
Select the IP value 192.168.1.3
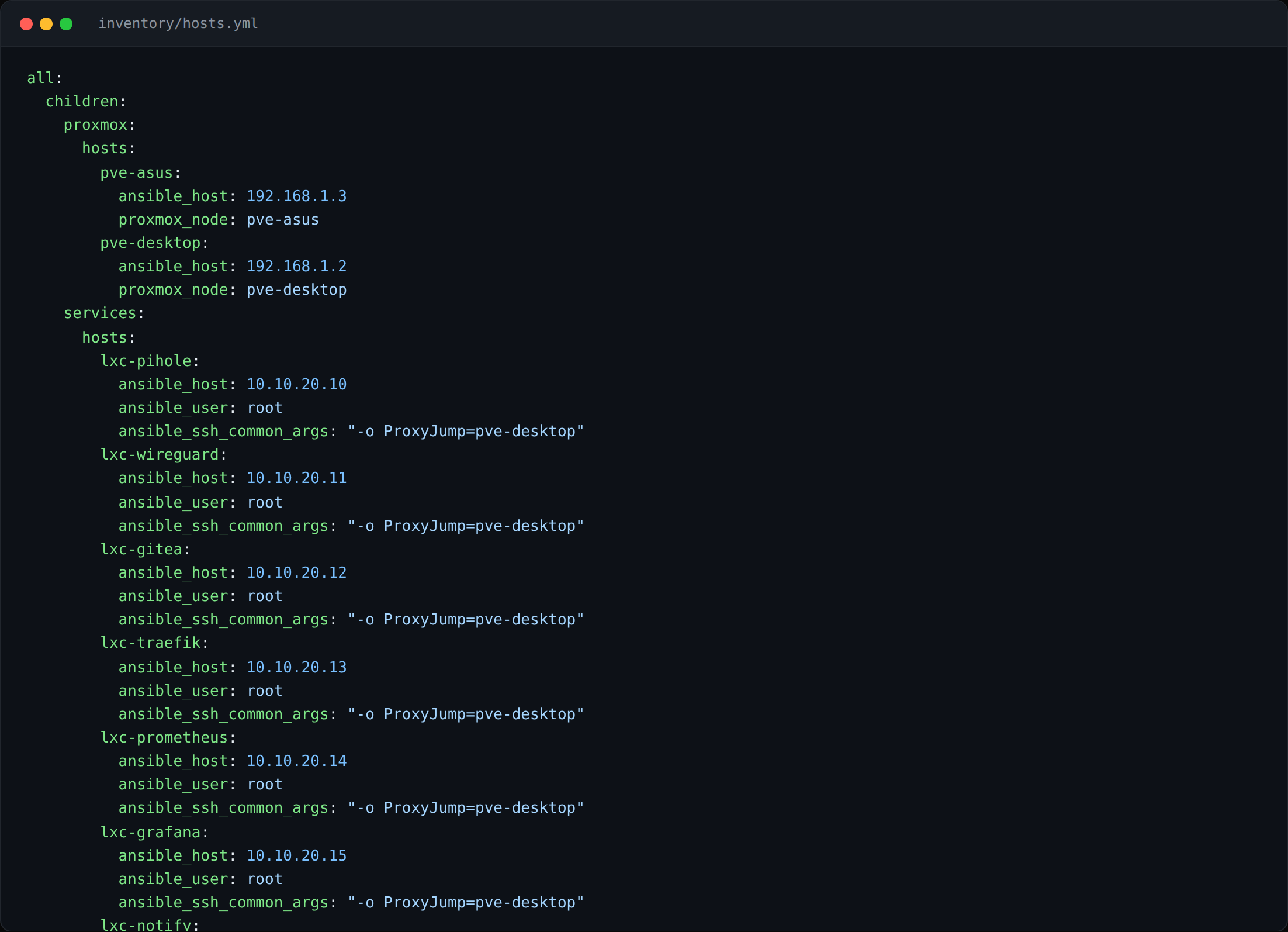pos(297,196)
